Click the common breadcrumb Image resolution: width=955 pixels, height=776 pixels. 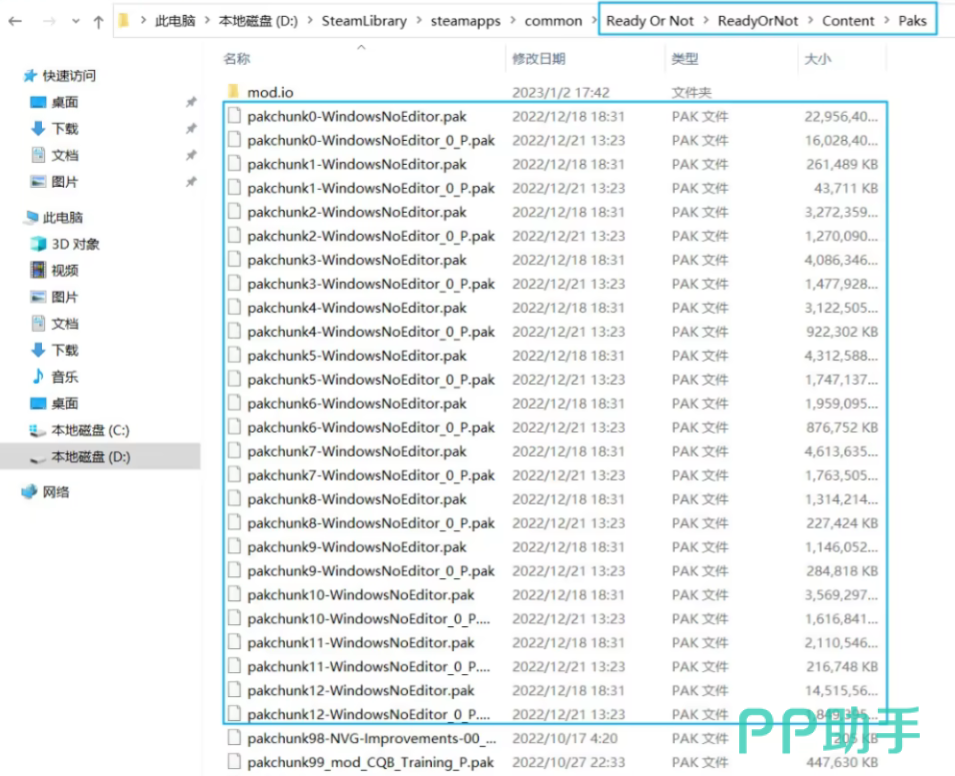[553, 21]
